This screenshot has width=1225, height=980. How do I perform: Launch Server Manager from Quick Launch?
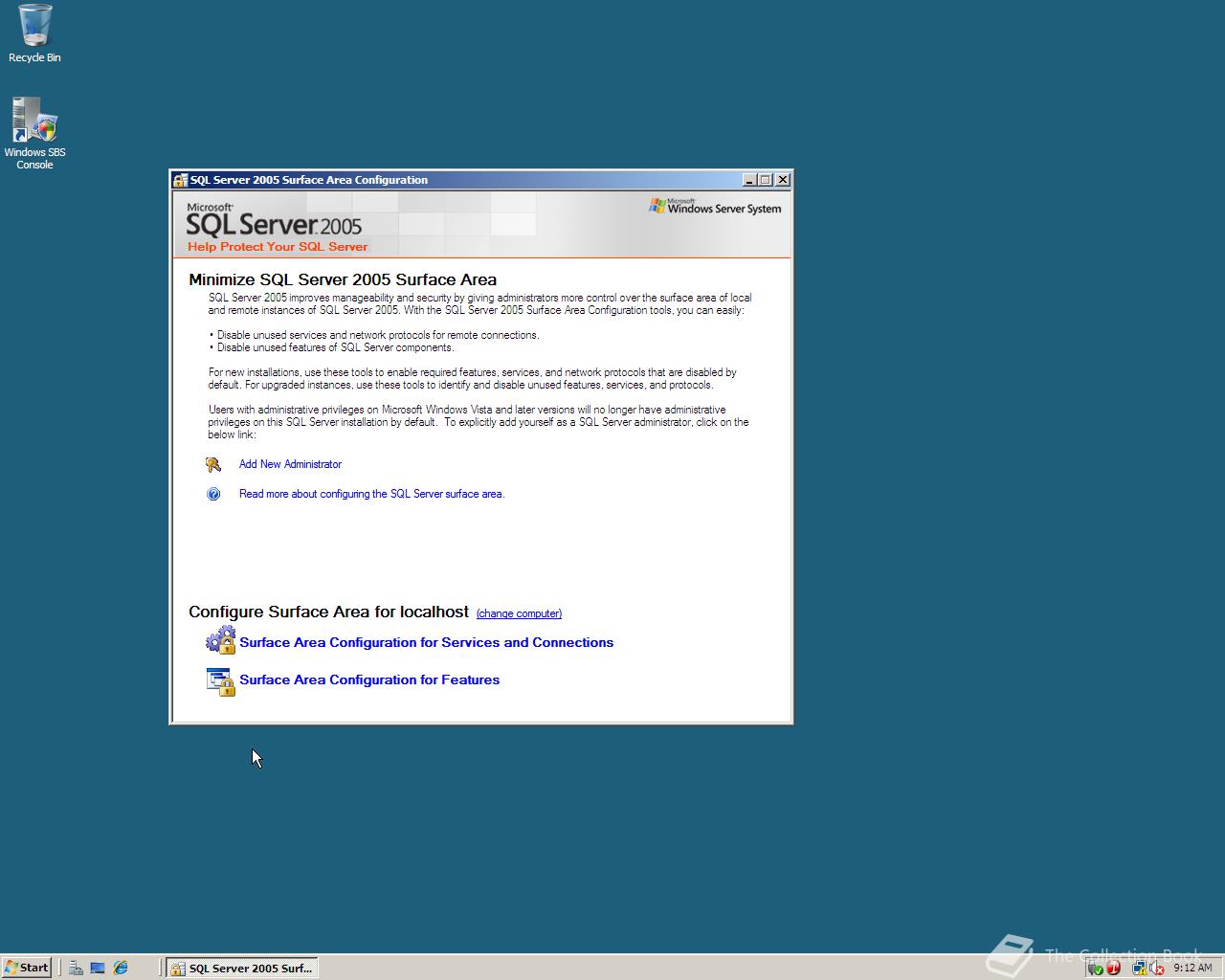tap(76, 968)
